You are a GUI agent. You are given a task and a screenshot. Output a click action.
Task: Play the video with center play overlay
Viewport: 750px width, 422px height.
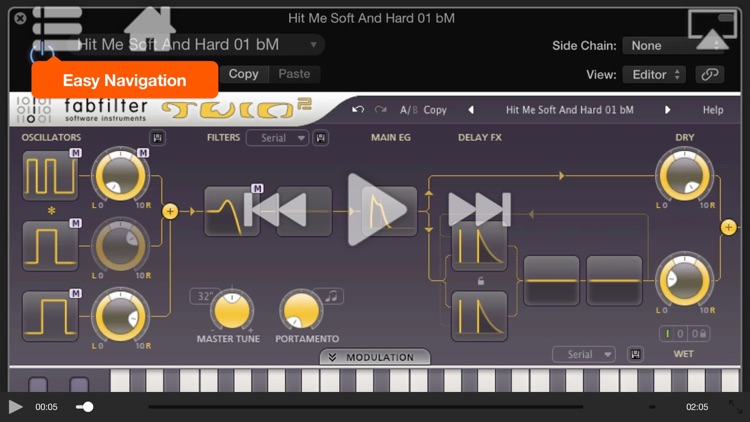[378, 210]
